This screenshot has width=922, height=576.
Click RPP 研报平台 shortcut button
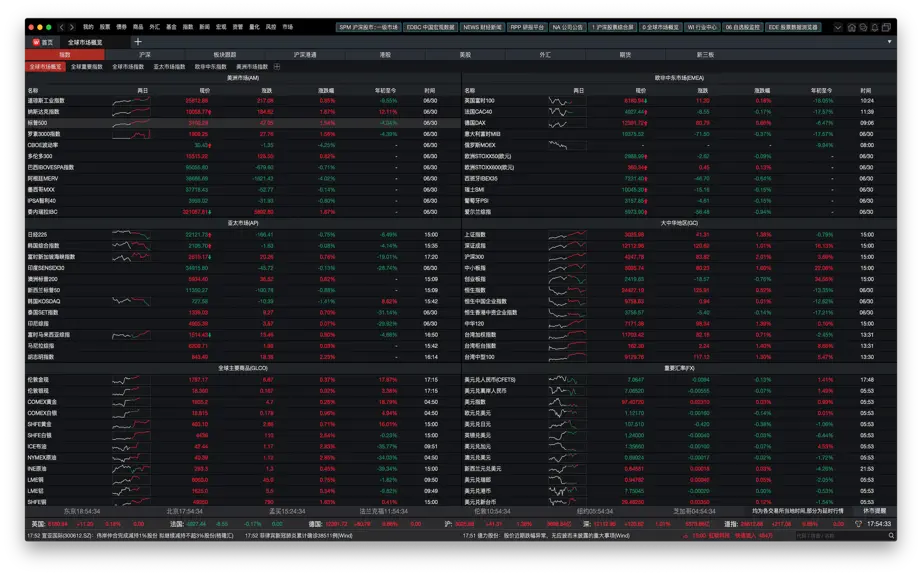point(527,28)
